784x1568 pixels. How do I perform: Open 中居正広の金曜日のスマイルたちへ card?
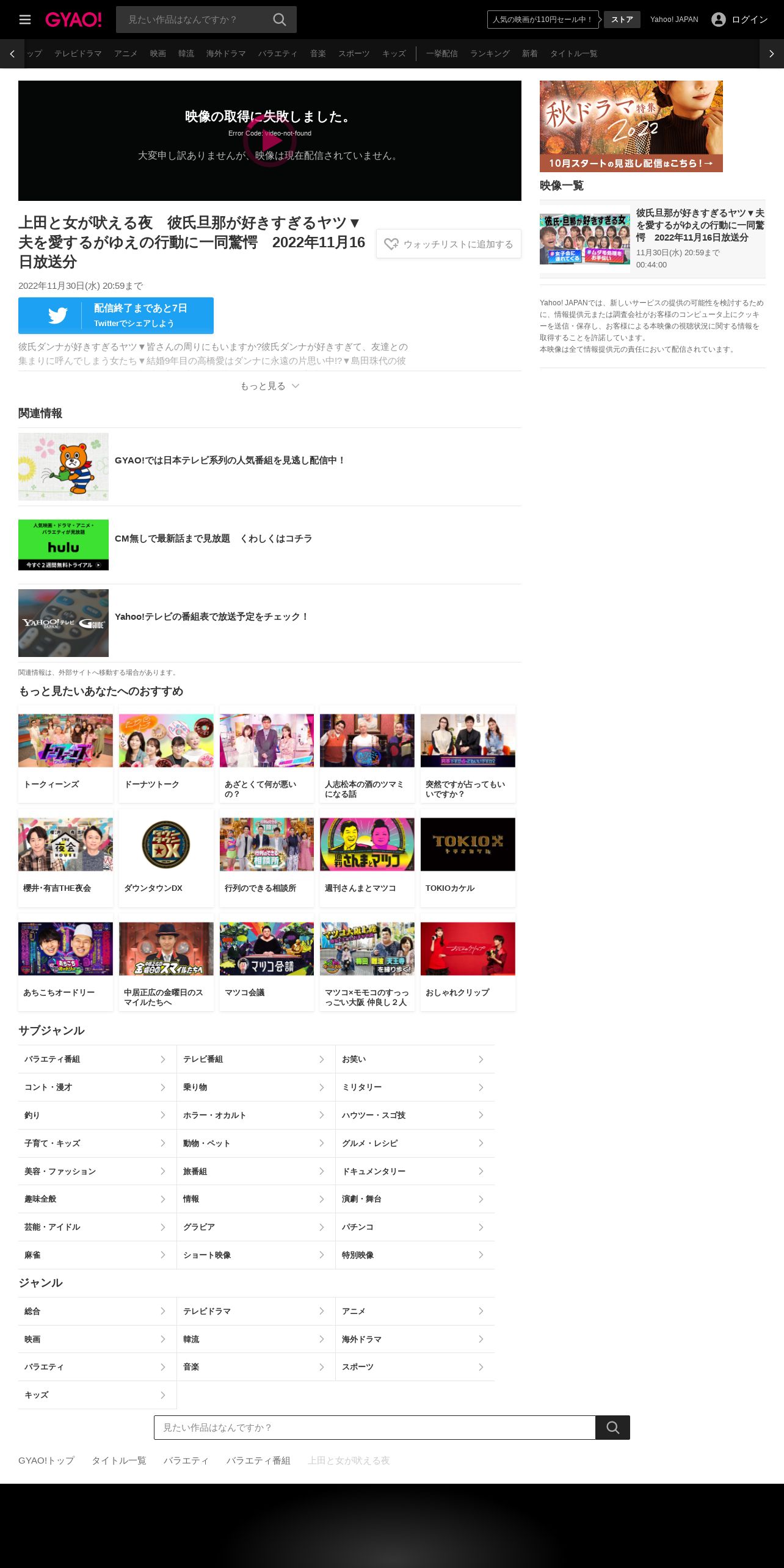pos(166,962)
